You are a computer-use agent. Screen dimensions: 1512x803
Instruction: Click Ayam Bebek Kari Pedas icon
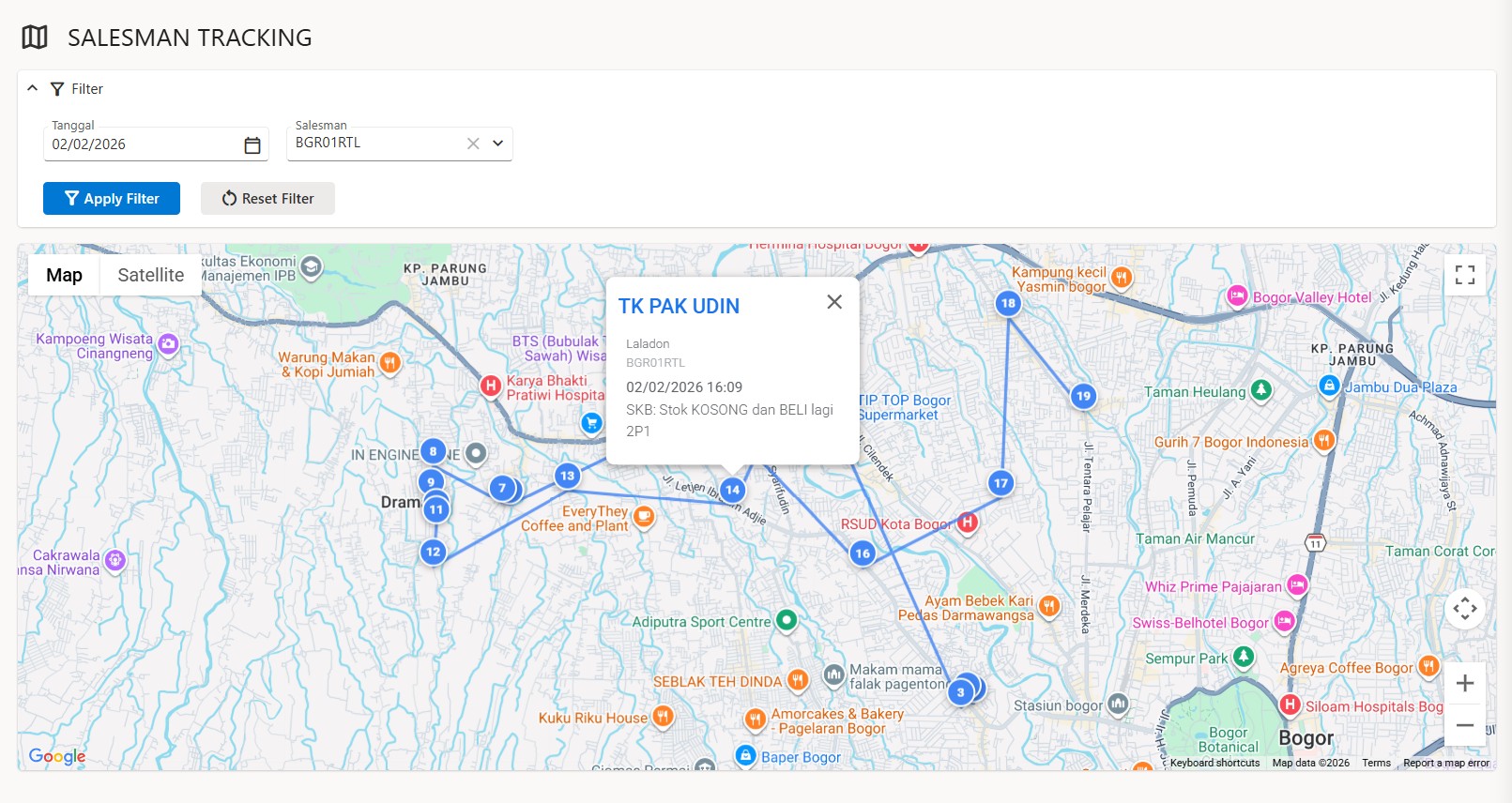(1049, 606)
